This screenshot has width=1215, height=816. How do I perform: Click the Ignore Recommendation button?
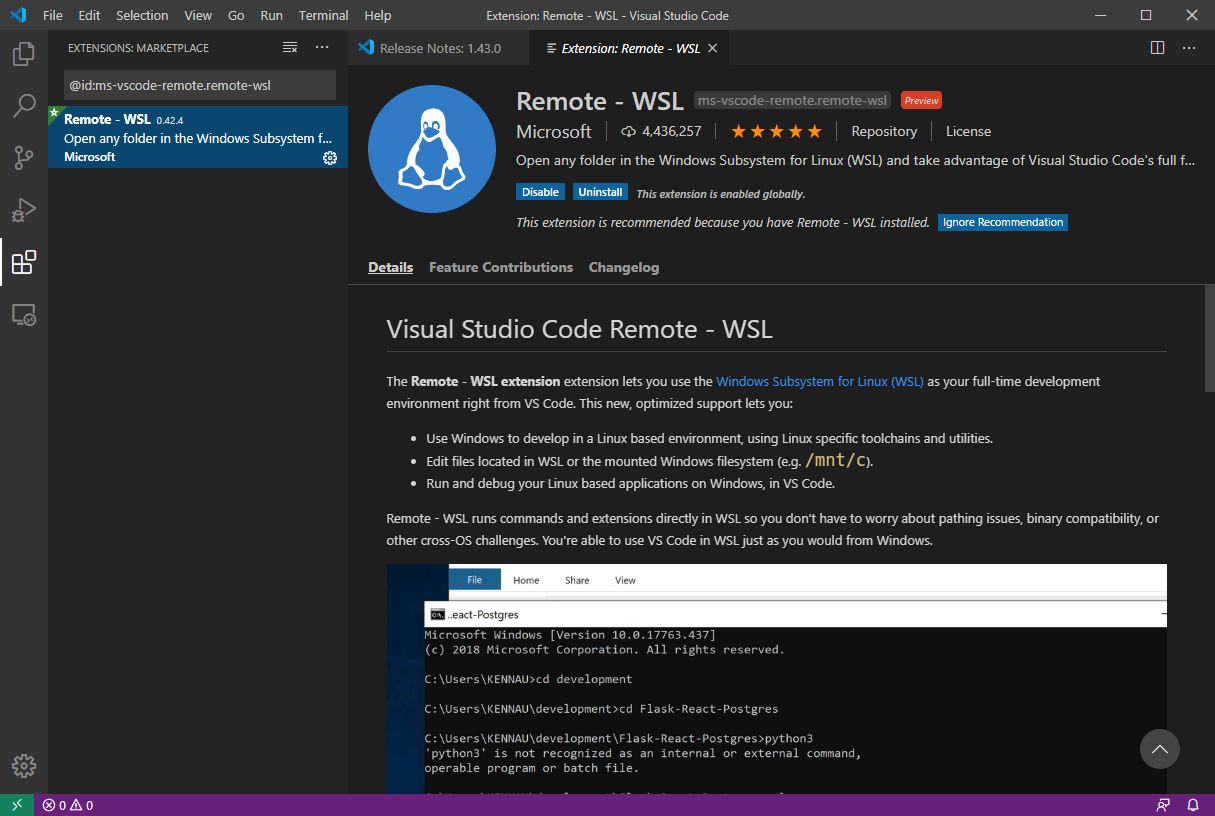pyautogui.click(x=1003, y=222)
